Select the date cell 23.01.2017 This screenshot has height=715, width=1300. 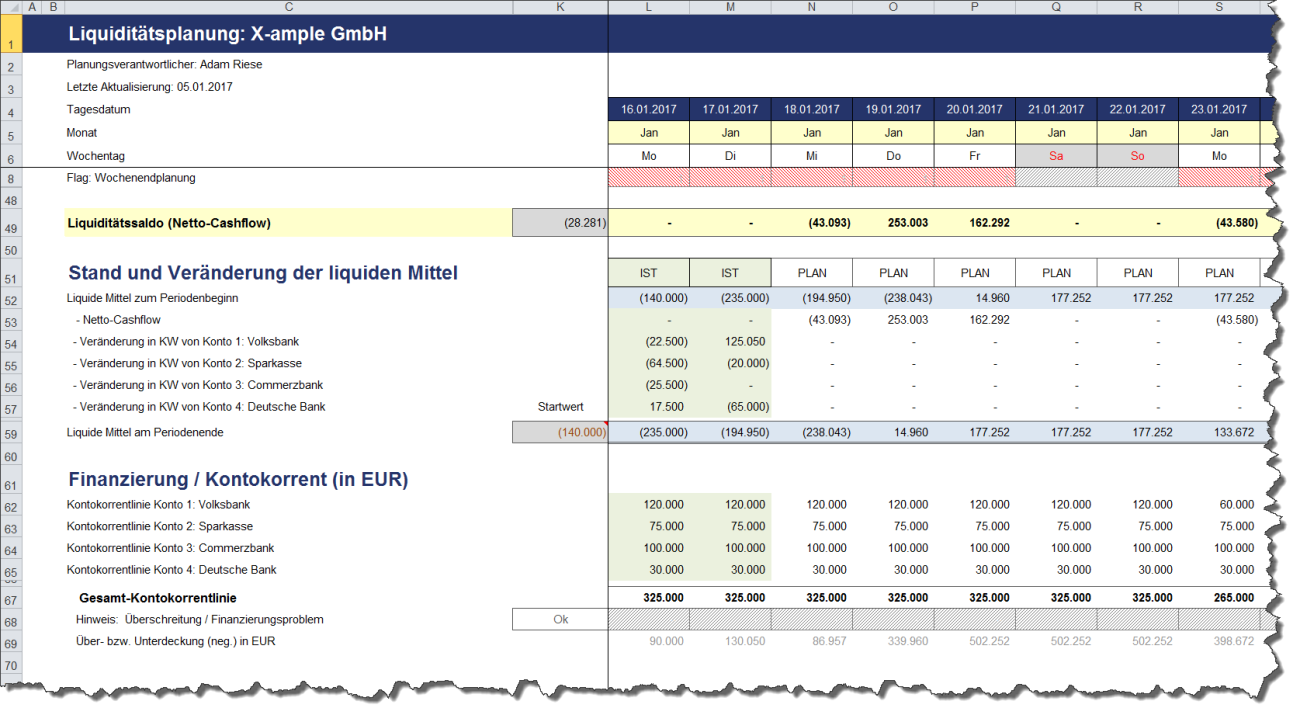1219,110
